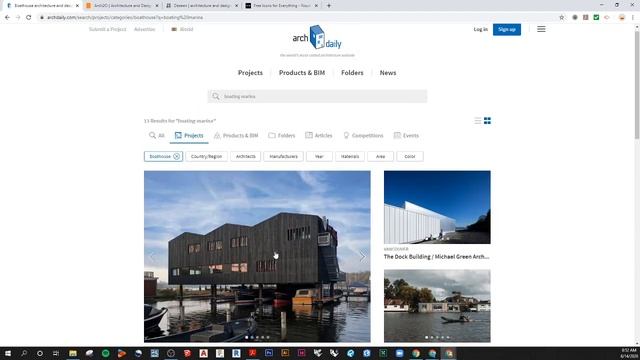
Task: Launch Revit from the taskbar
Action: pos(236,353)
